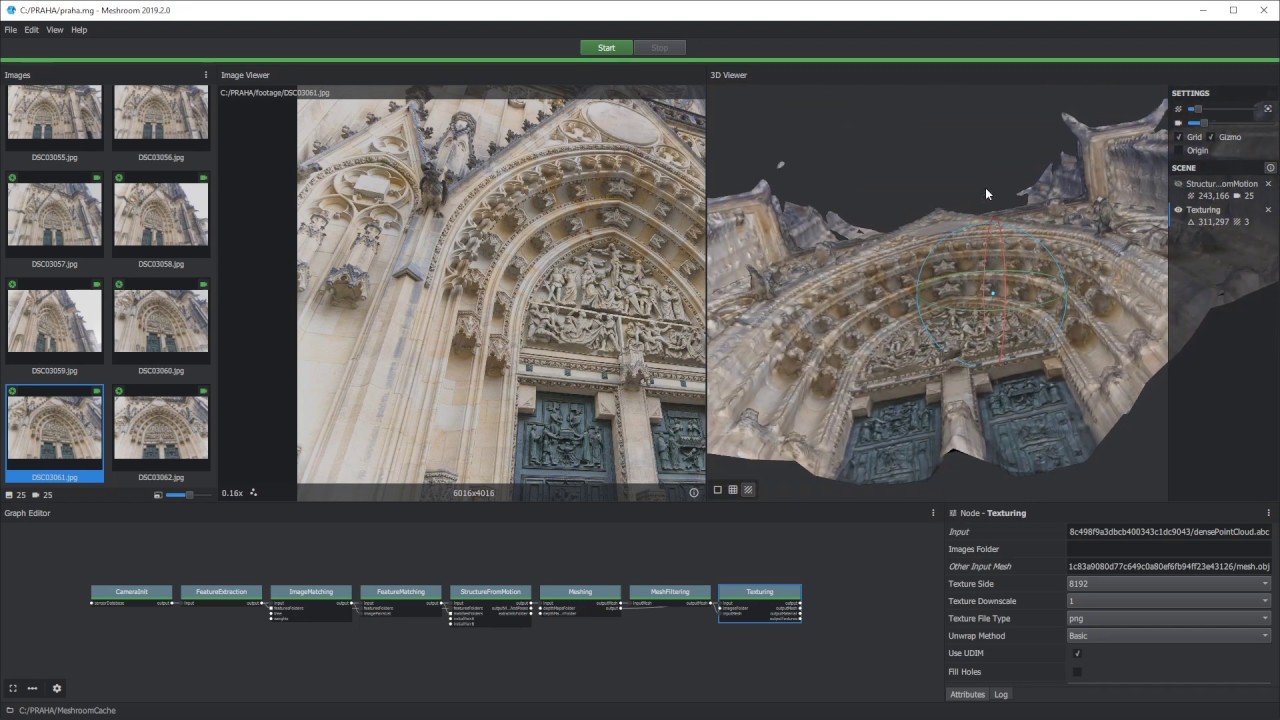Open the View menu
This screenshot has width=1280, height=720.
tap(55, 30)
